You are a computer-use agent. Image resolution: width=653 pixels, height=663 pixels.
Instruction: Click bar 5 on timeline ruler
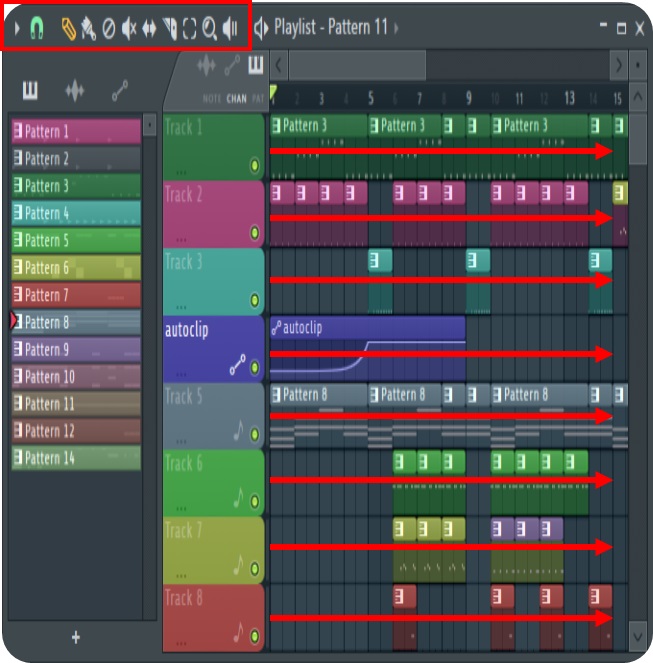[x=370, y=98]
